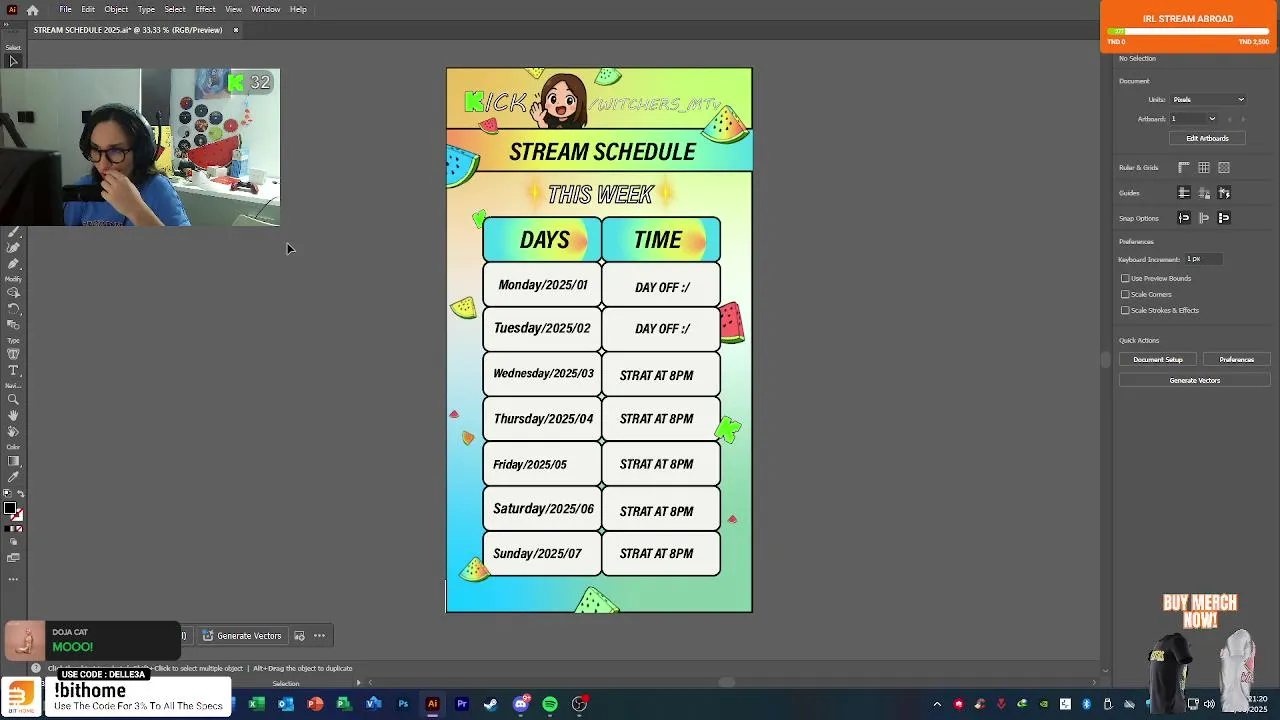Screen dimensions: 1280x720
Task: Click the Edit Artboards button
Action: [x=1207, y=139]
